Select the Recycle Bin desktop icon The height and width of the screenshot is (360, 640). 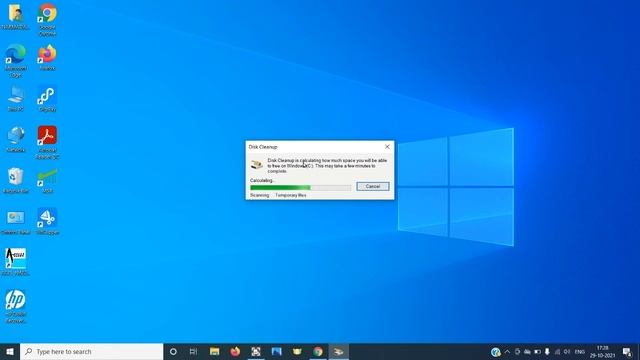pos(16,180)
